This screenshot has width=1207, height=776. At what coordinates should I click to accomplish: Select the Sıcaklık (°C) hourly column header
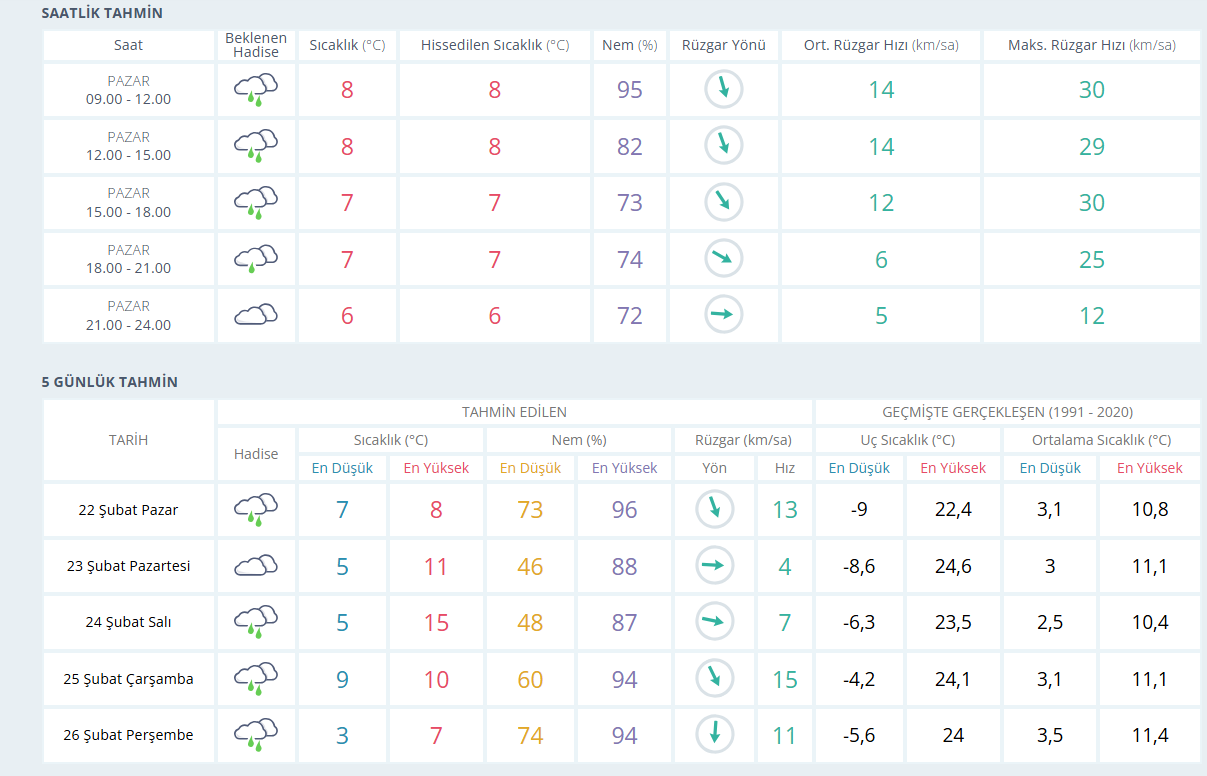click(x=347, y=45)
